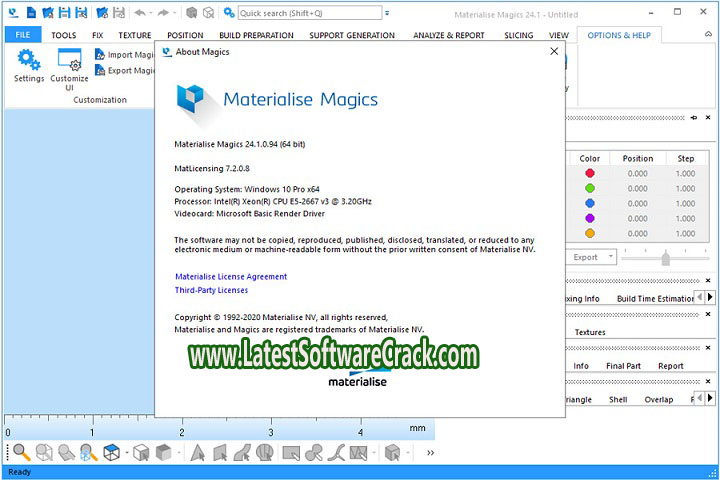Click right arrow beside Build Time Estimation tabs

(710, 297)
